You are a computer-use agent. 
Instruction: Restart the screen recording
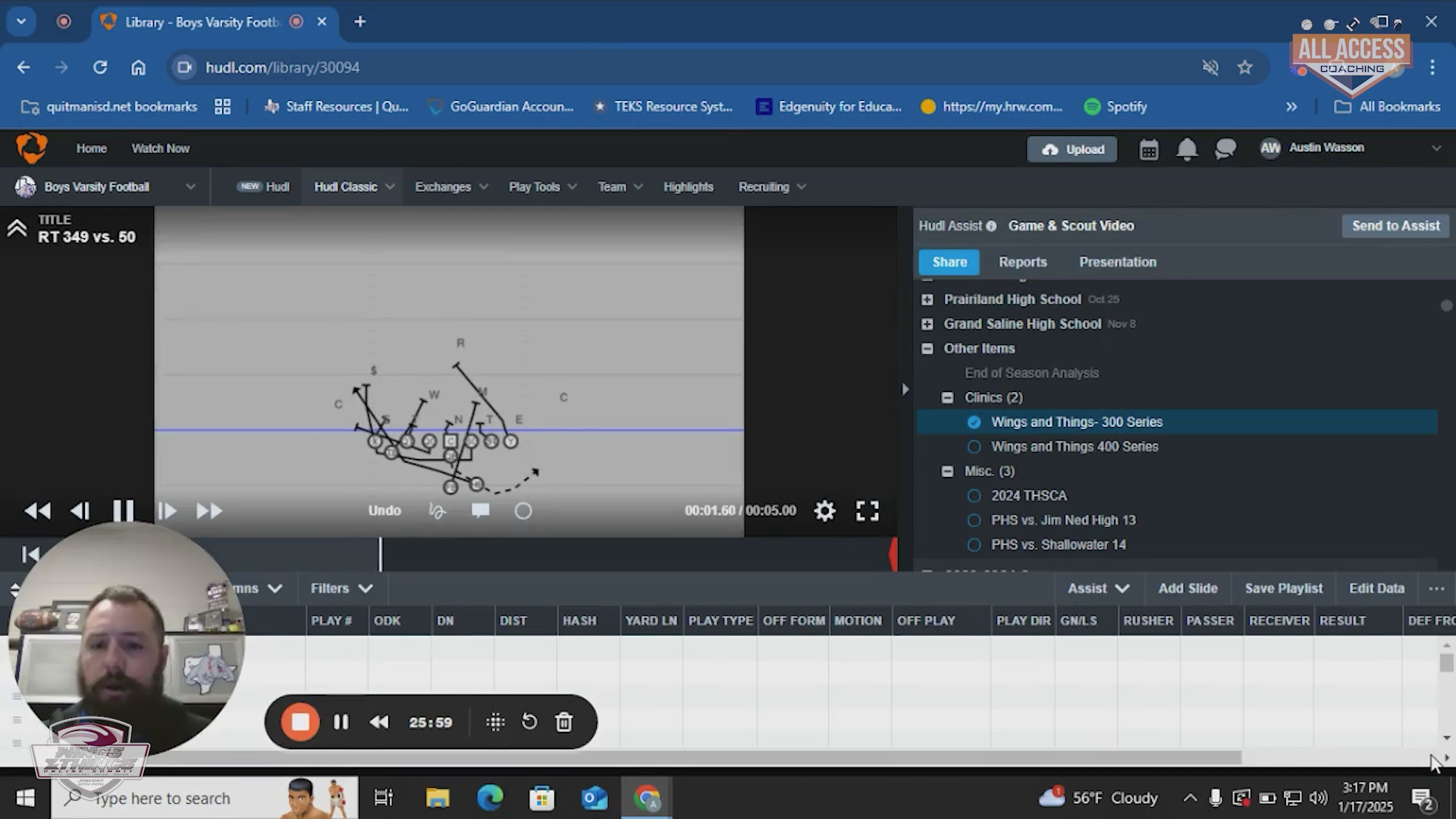(529, 722)
